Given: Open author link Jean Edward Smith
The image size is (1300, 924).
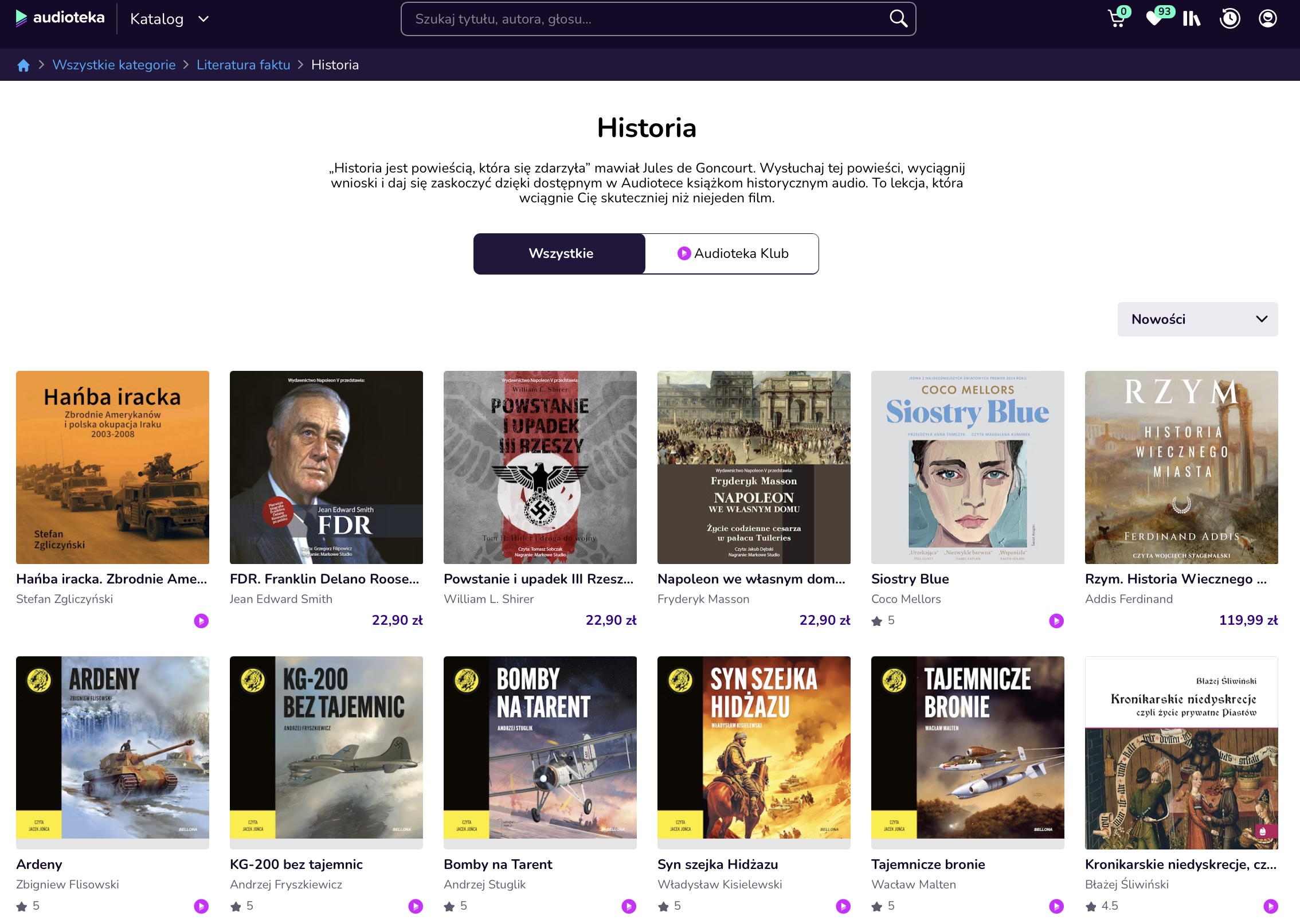Looking at the screenshot, I should (x=281, y=599).
